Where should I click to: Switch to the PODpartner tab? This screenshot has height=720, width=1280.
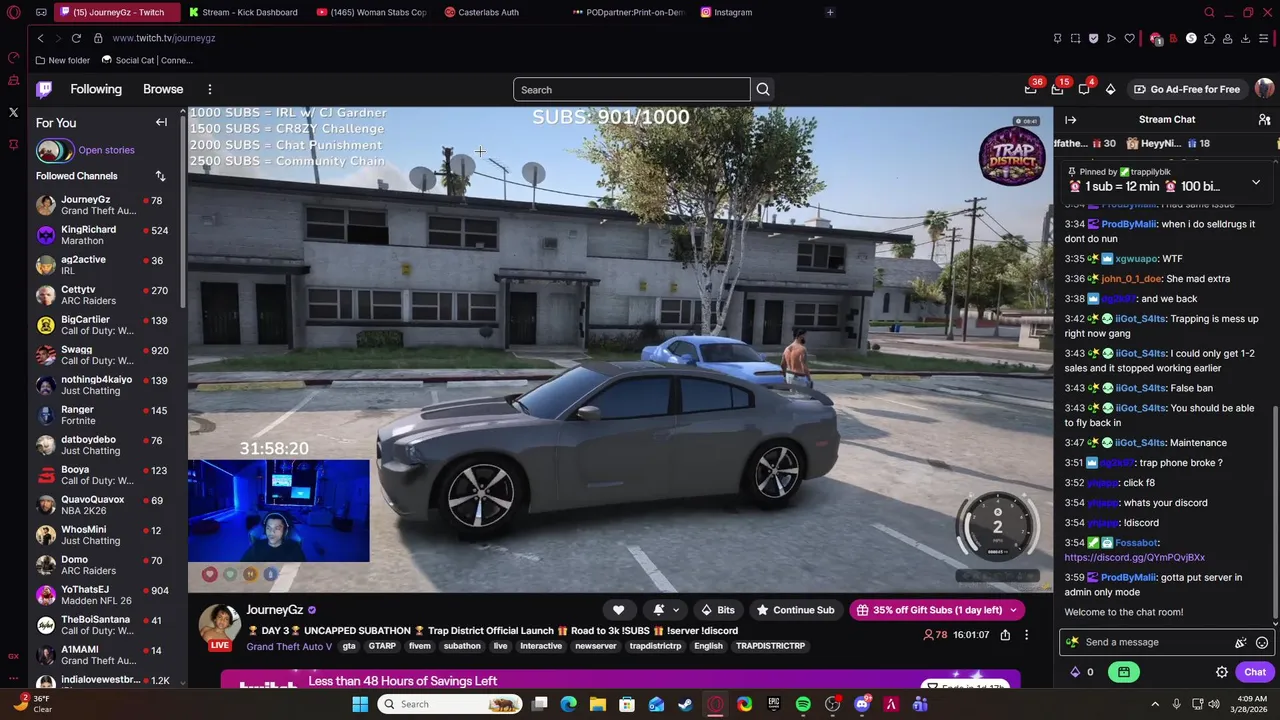pos(628,12)
